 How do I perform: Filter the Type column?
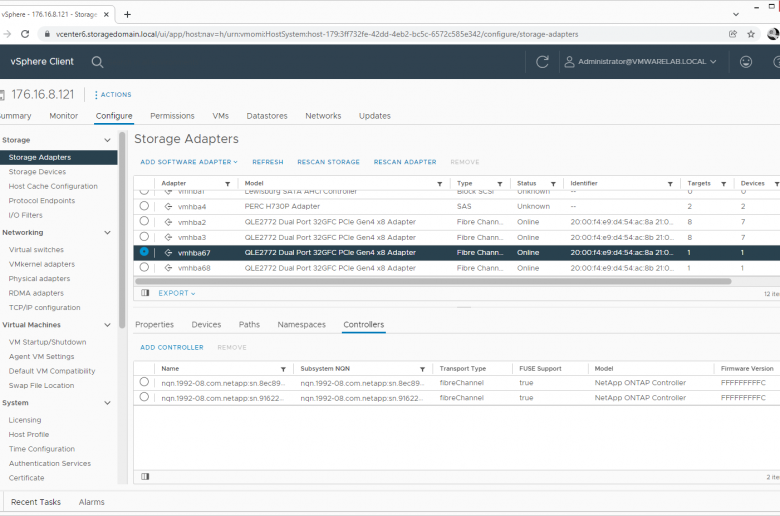[500, 184]
